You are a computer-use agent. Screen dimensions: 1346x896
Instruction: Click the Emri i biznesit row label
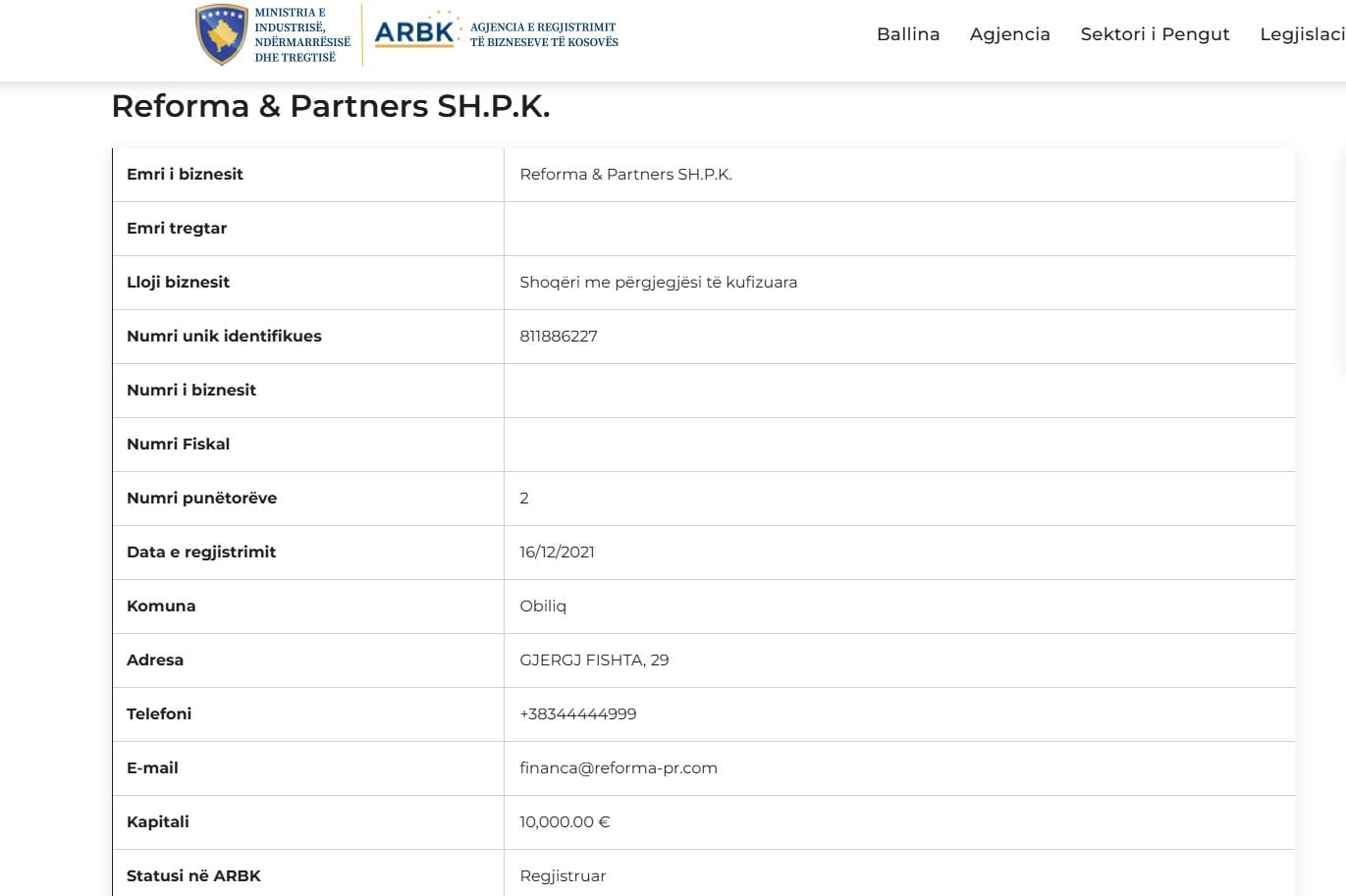pos(185,175)
